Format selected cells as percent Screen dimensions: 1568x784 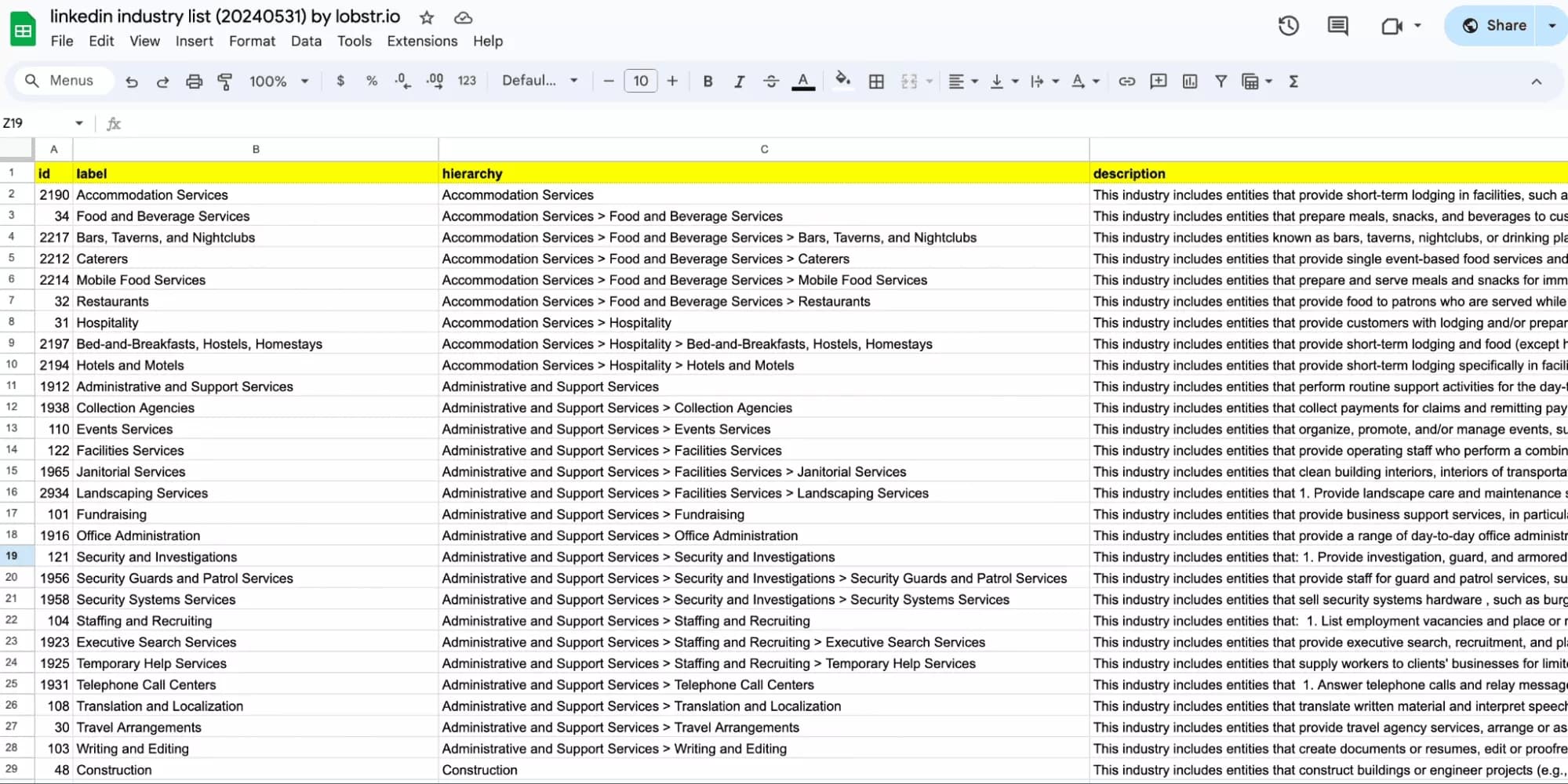[x=371, y=81]
